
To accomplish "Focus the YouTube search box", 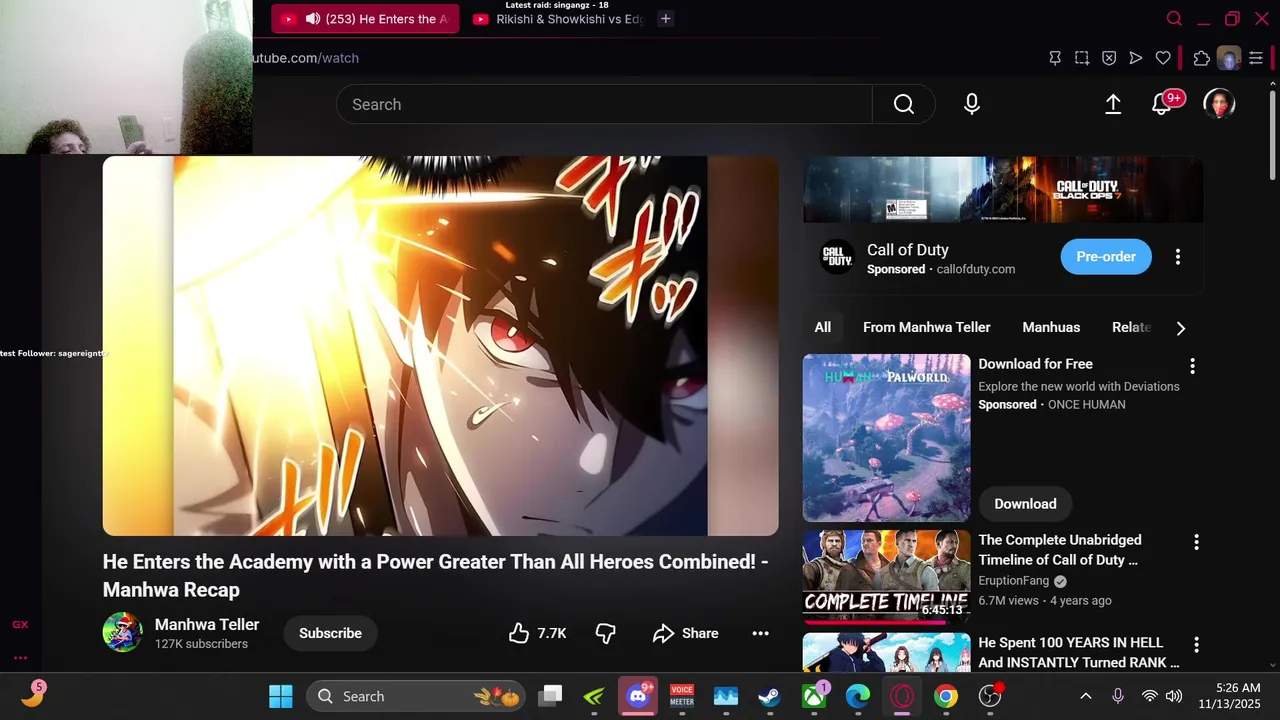I will click(604, 104).
